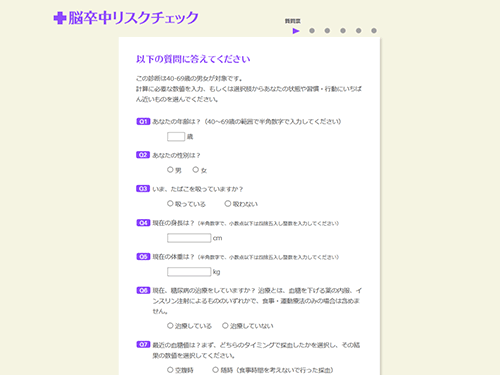Click the 脳卒中リスクチェック title
This screenshot has width=500, height=375.
click(133, 18)
